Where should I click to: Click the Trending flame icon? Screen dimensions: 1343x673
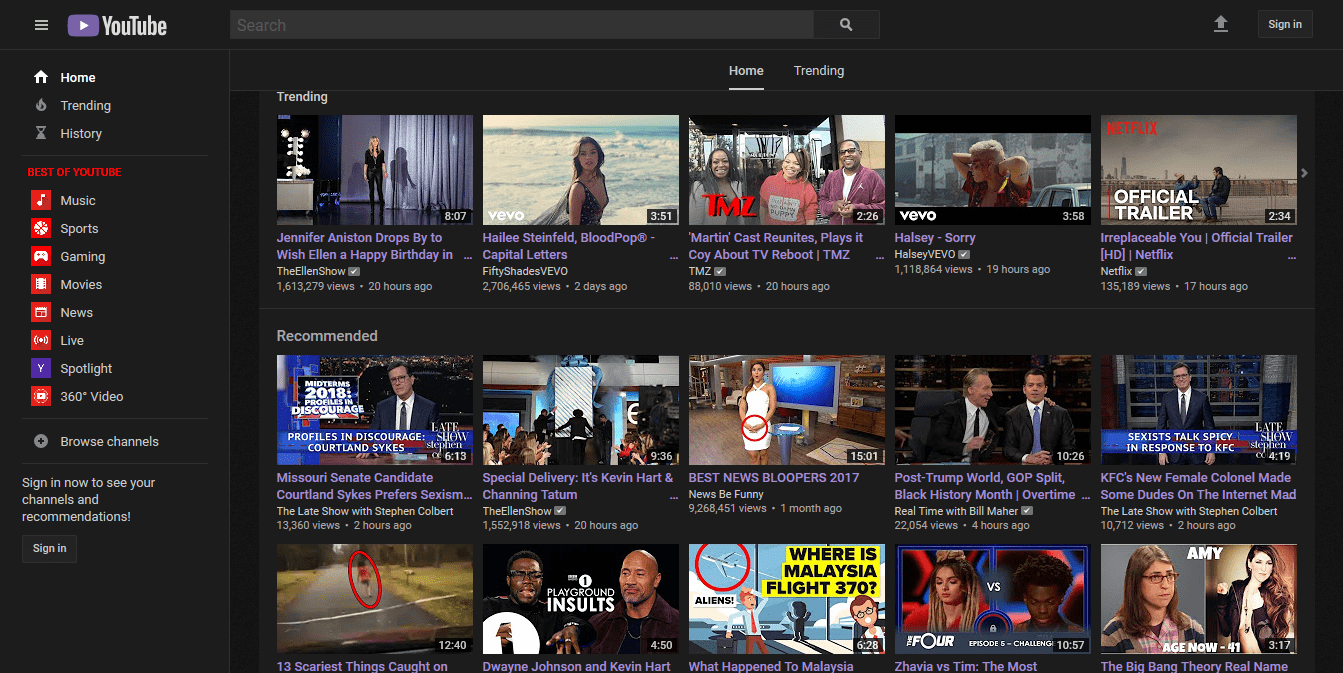[x=41, y=105]
